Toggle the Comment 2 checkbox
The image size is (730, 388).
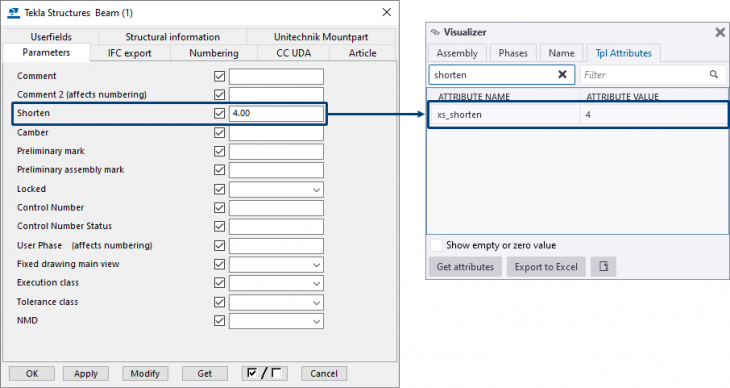(x=219, y=95)
